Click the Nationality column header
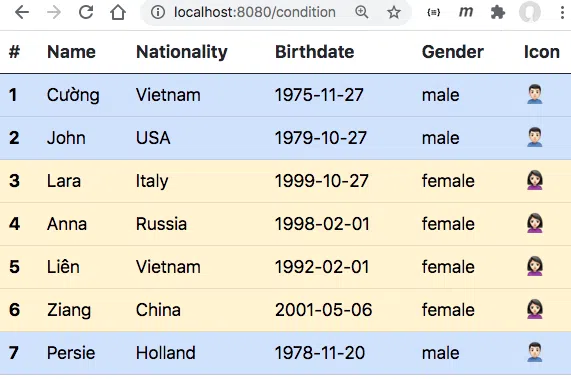 (182, 52)
